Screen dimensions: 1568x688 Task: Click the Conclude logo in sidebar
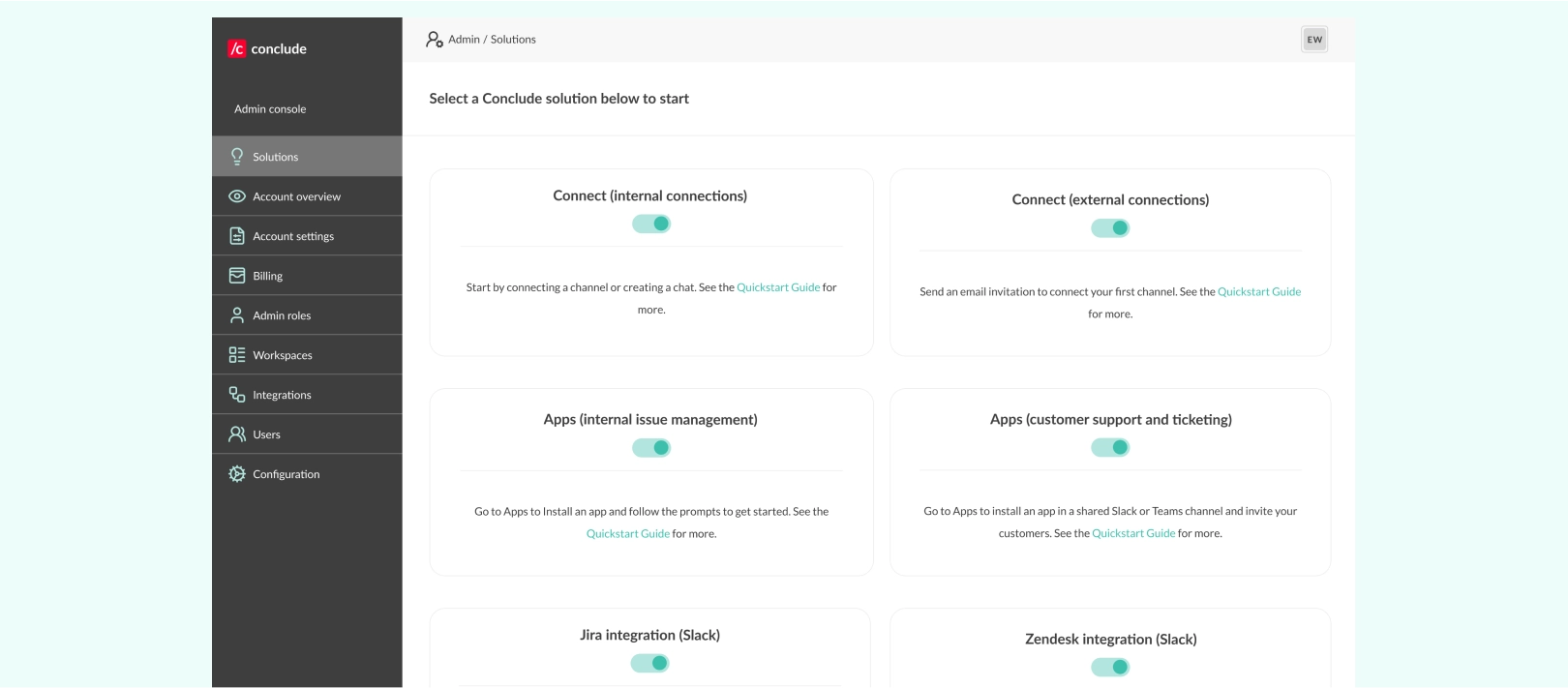pyautogui.click(x=267, y=48)
